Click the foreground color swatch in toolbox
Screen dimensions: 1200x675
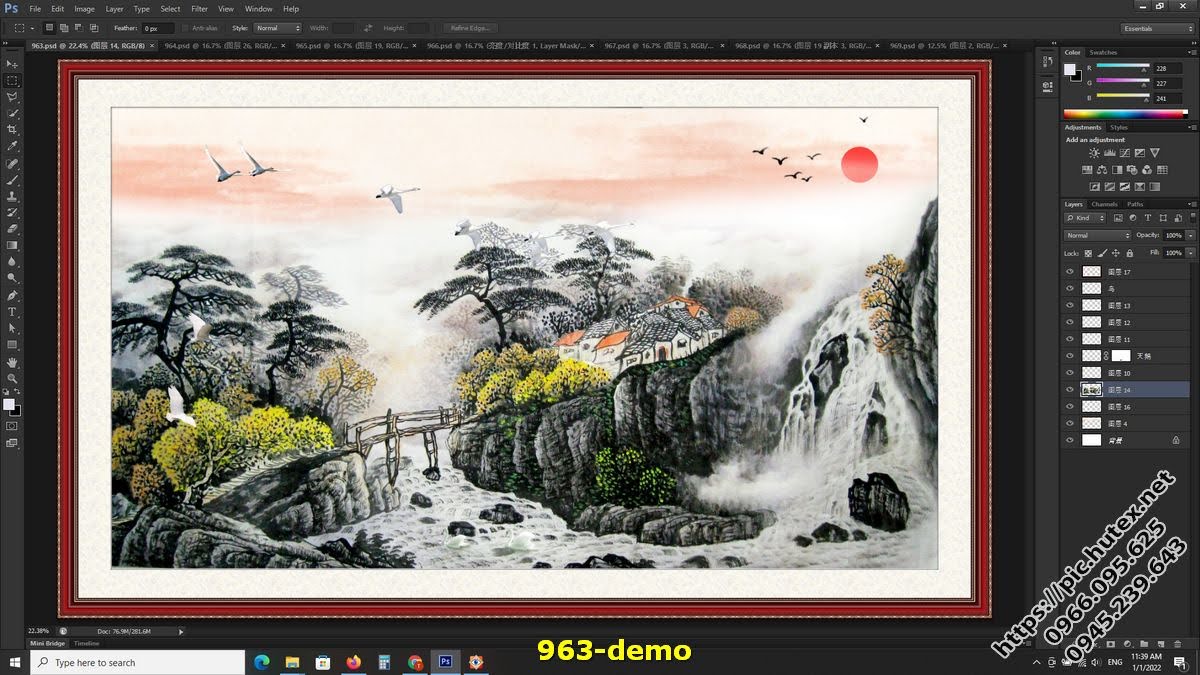tap(9, 404)
